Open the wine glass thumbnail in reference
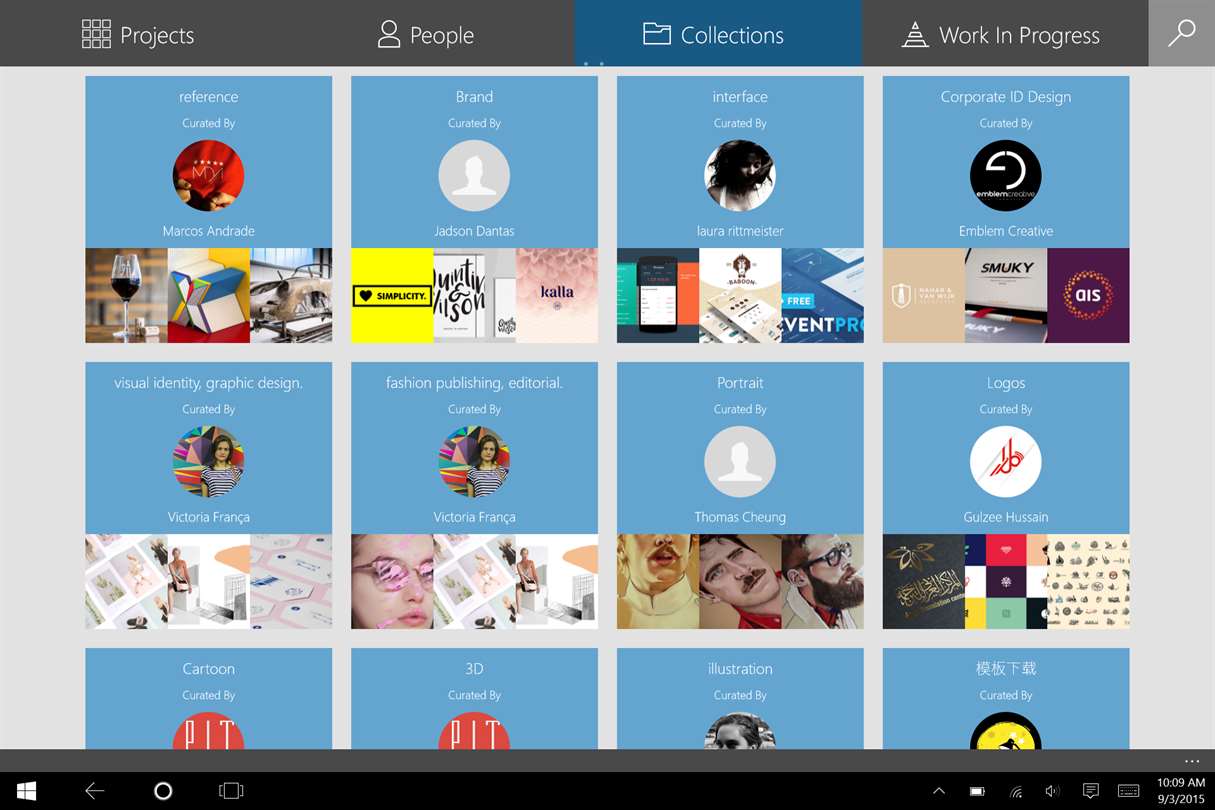The height and width of the screenshot is (810, 1215). click(126, 295)
